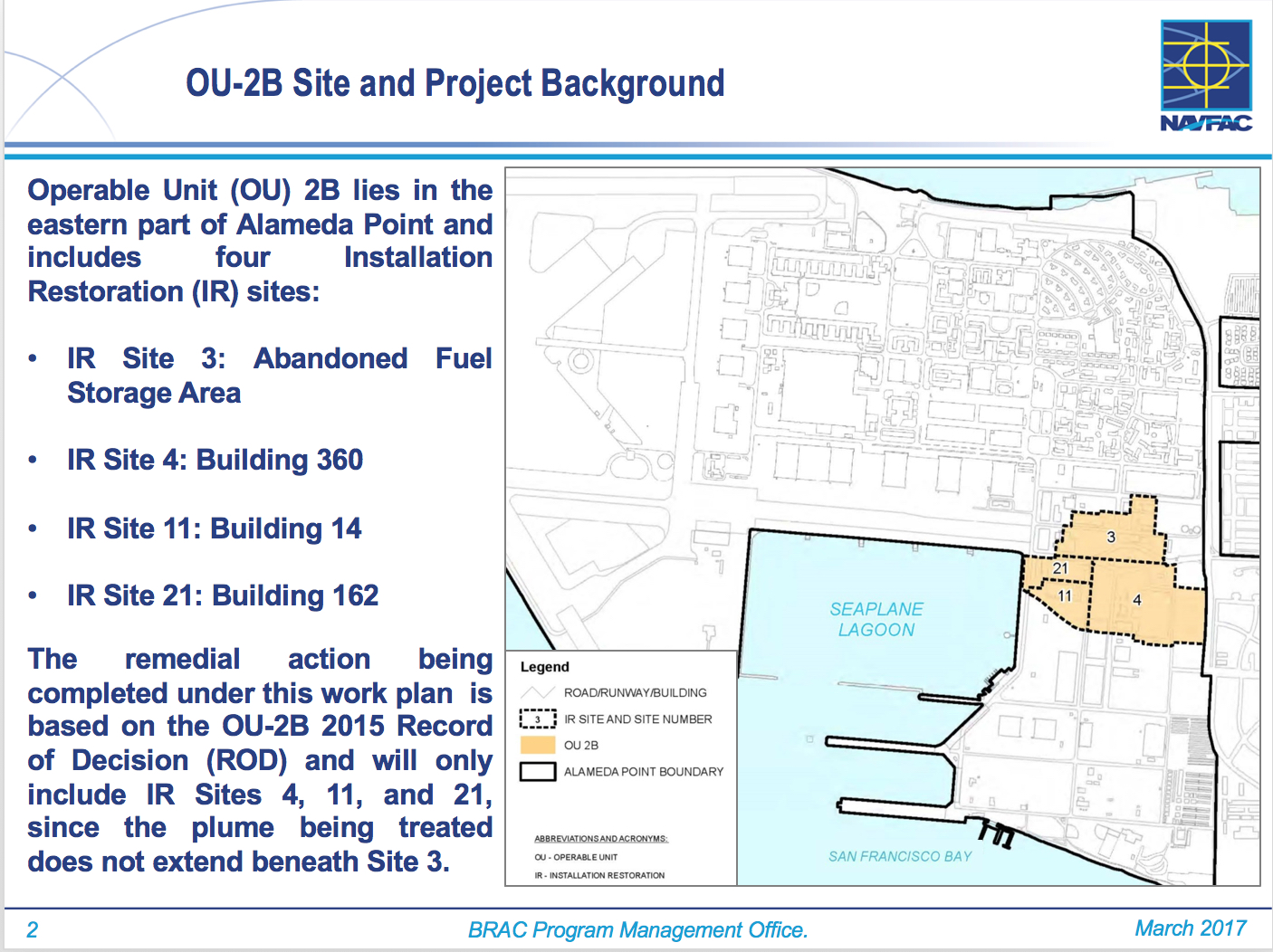Screen dimensions: 1273x952
Task: Click the San Francisco Bay map label
Action: click(900, 856)
